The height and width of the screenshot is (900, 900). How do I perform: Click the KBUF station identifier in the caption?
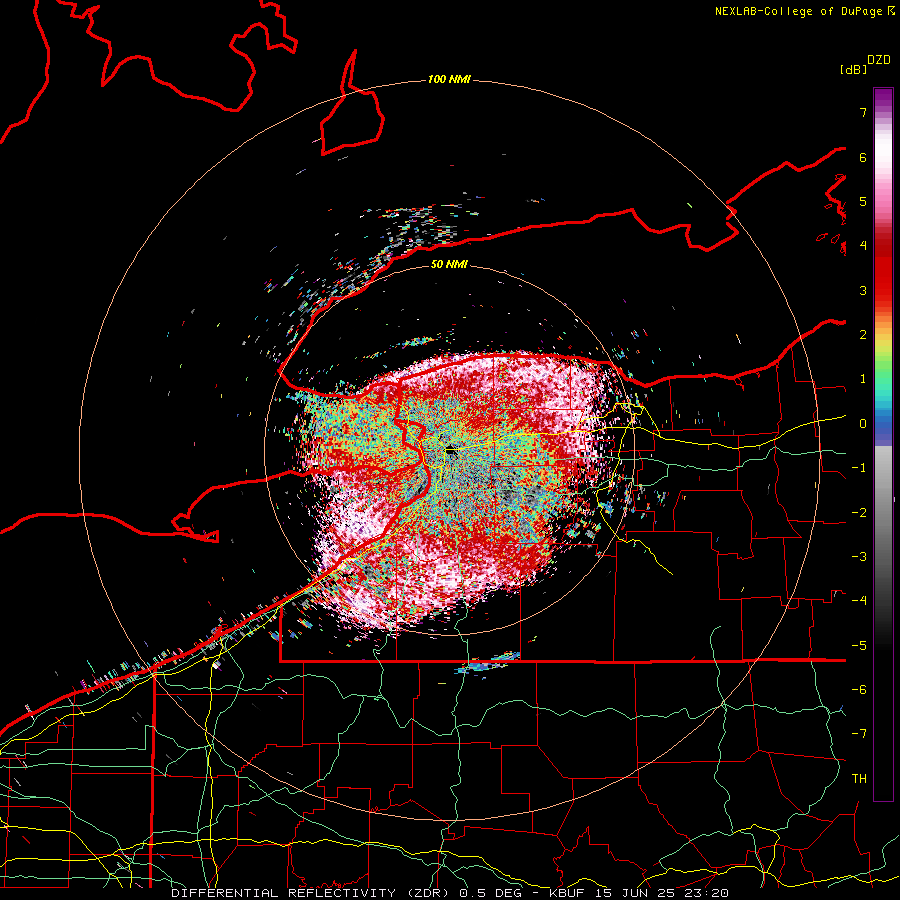pos(569,893)
